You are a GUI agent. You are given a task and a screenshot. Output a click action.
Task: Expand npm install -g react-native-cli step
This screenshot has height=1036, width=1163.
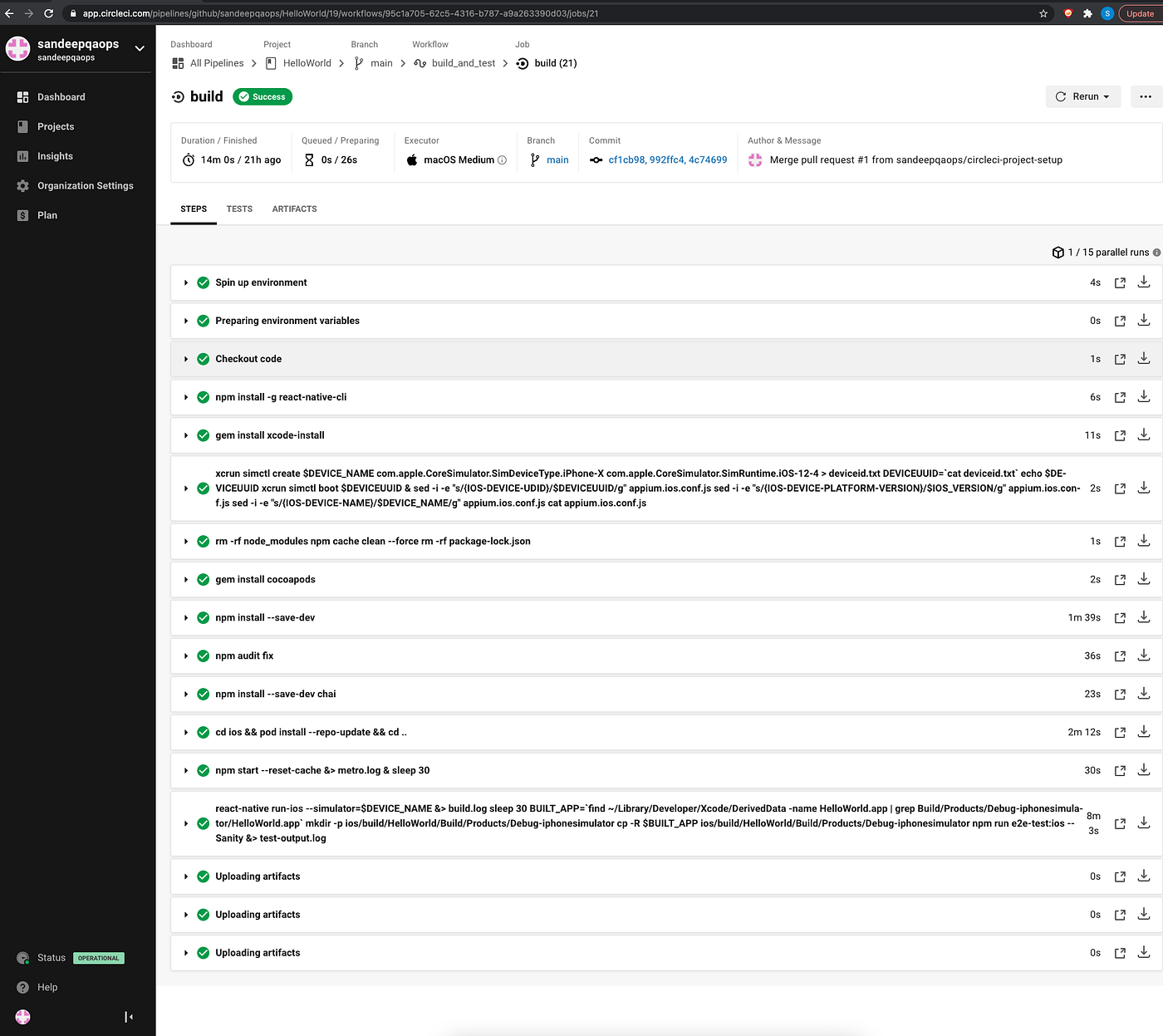click(x=186, y=397)
